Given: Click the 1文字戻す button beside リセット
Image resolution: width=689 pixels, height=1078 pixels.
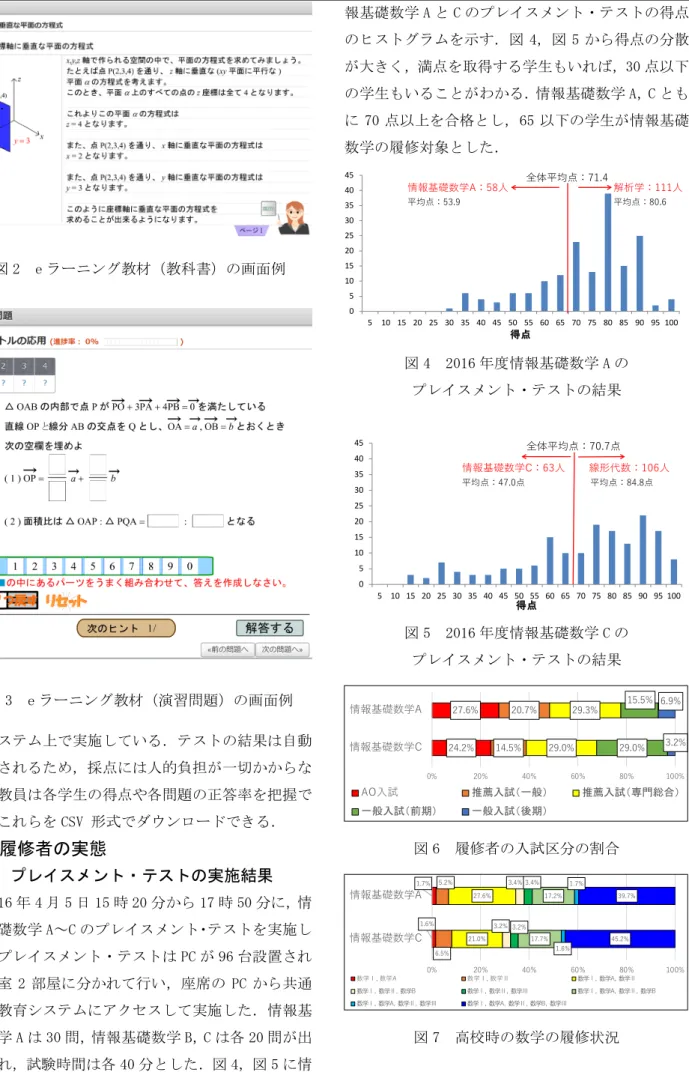Looking at the screenshot, I should point(19,601).
